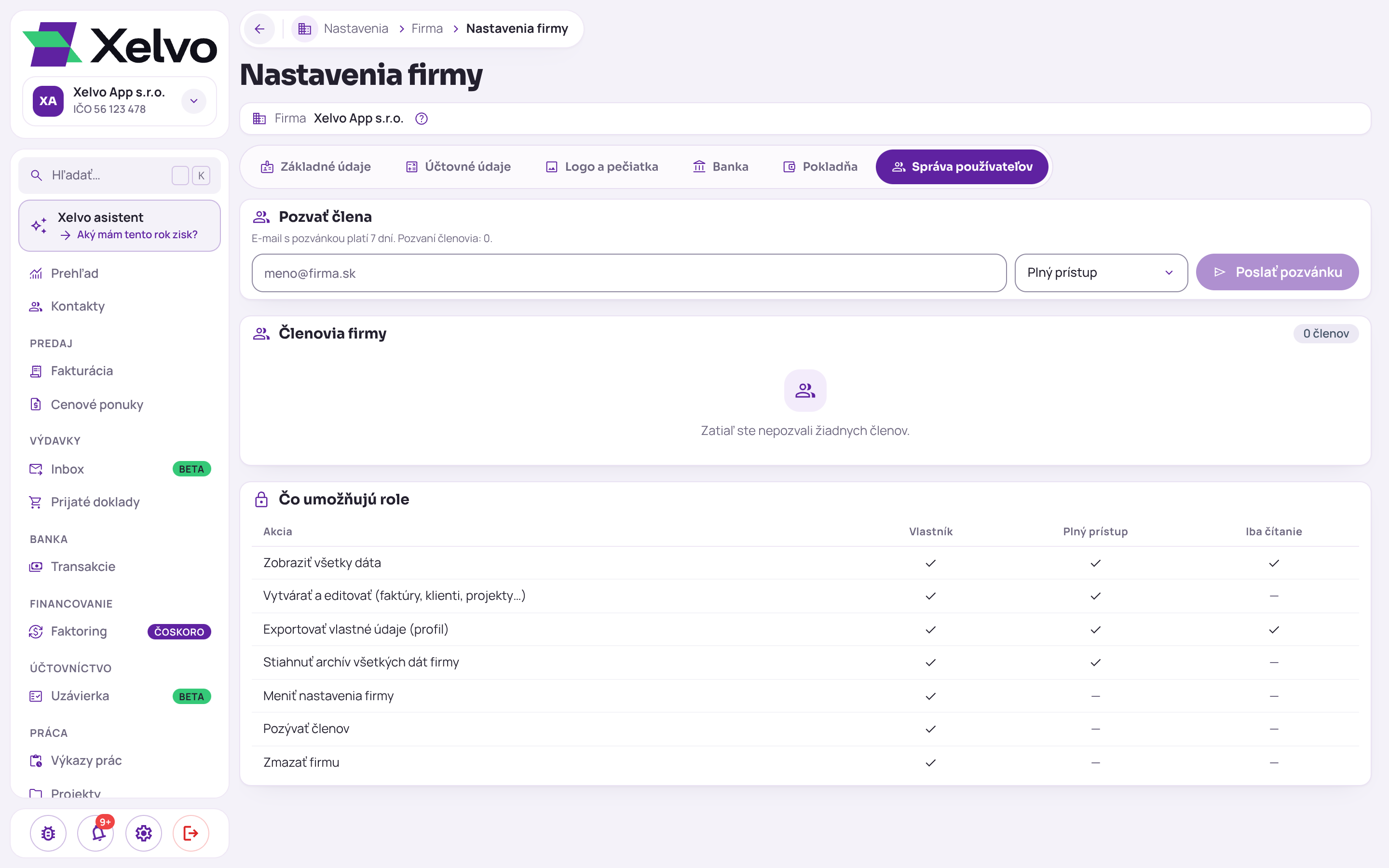Image resolution: width=1389 pixels, height=868 pixels.
Task: Focus the meno@firma.sk email field
Action: point(629,272)
